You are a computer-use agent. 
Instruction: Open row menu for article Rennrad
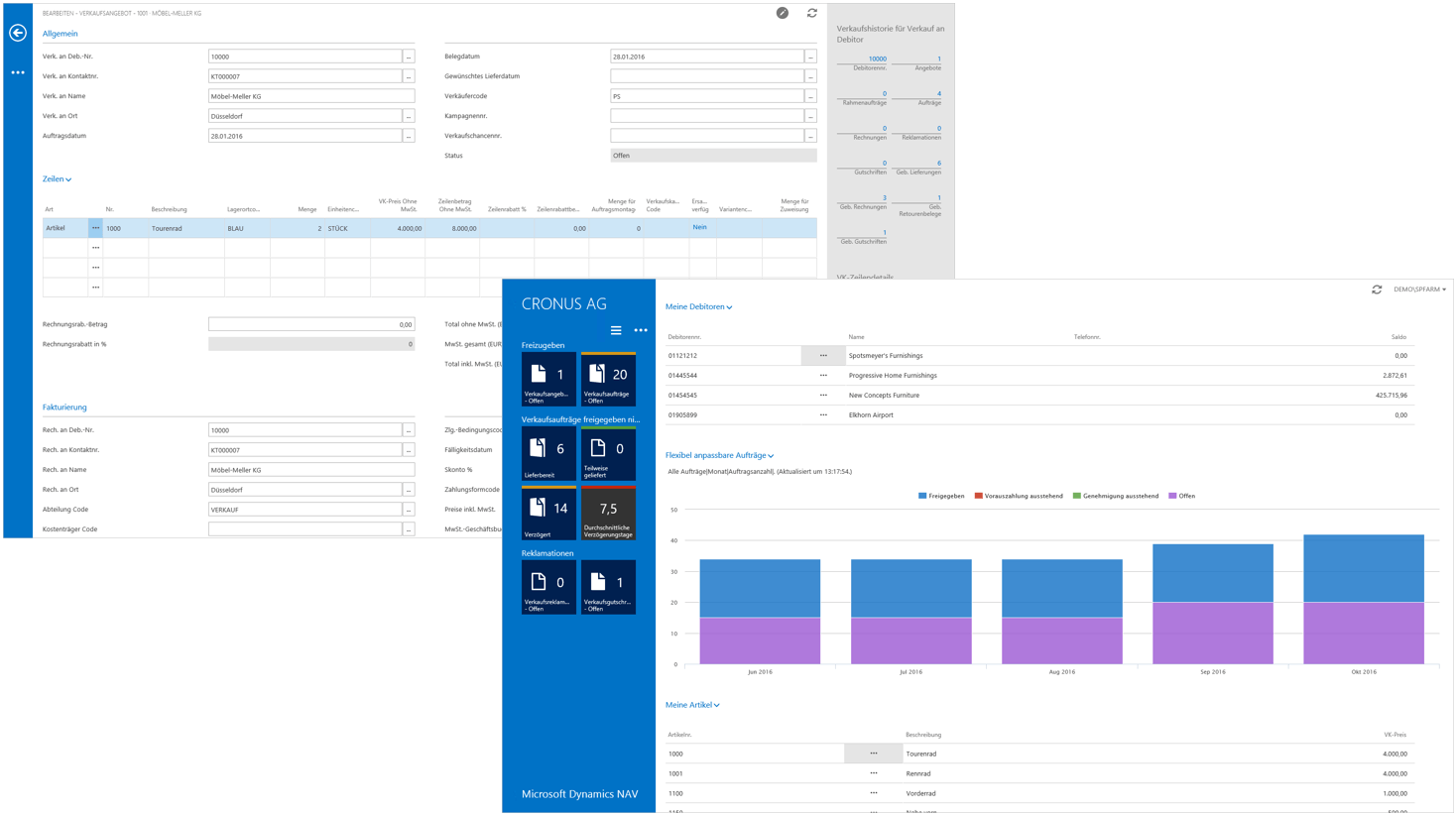[874, 773]
